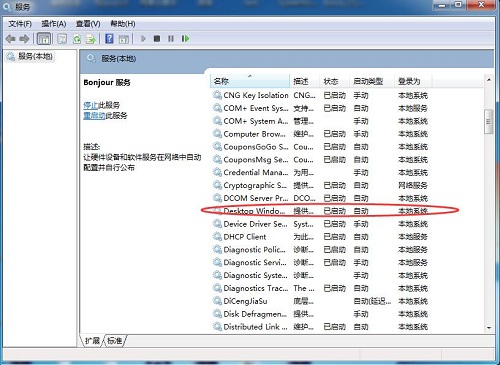The width and height of the screenshot is (500, 365).
Task: Toggle the show/hide console tree icon
Action: [x=44, y=39]
